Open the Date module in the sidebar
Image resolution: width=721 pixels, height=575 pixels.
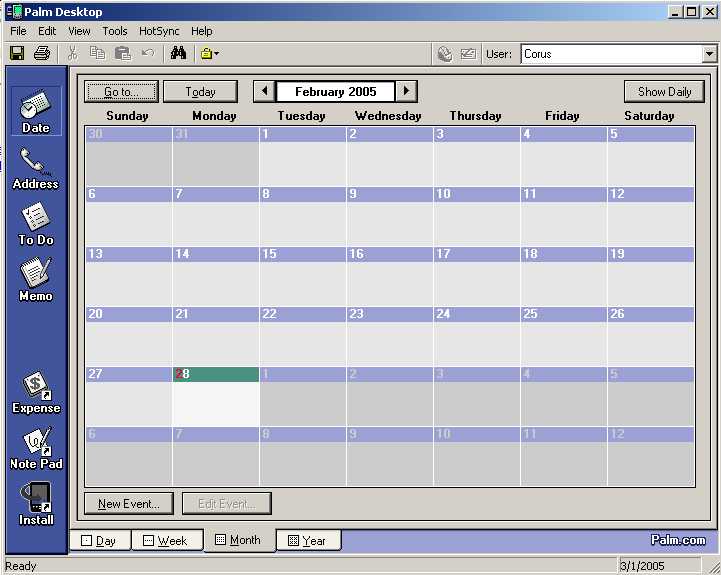[x=35, y=111]
